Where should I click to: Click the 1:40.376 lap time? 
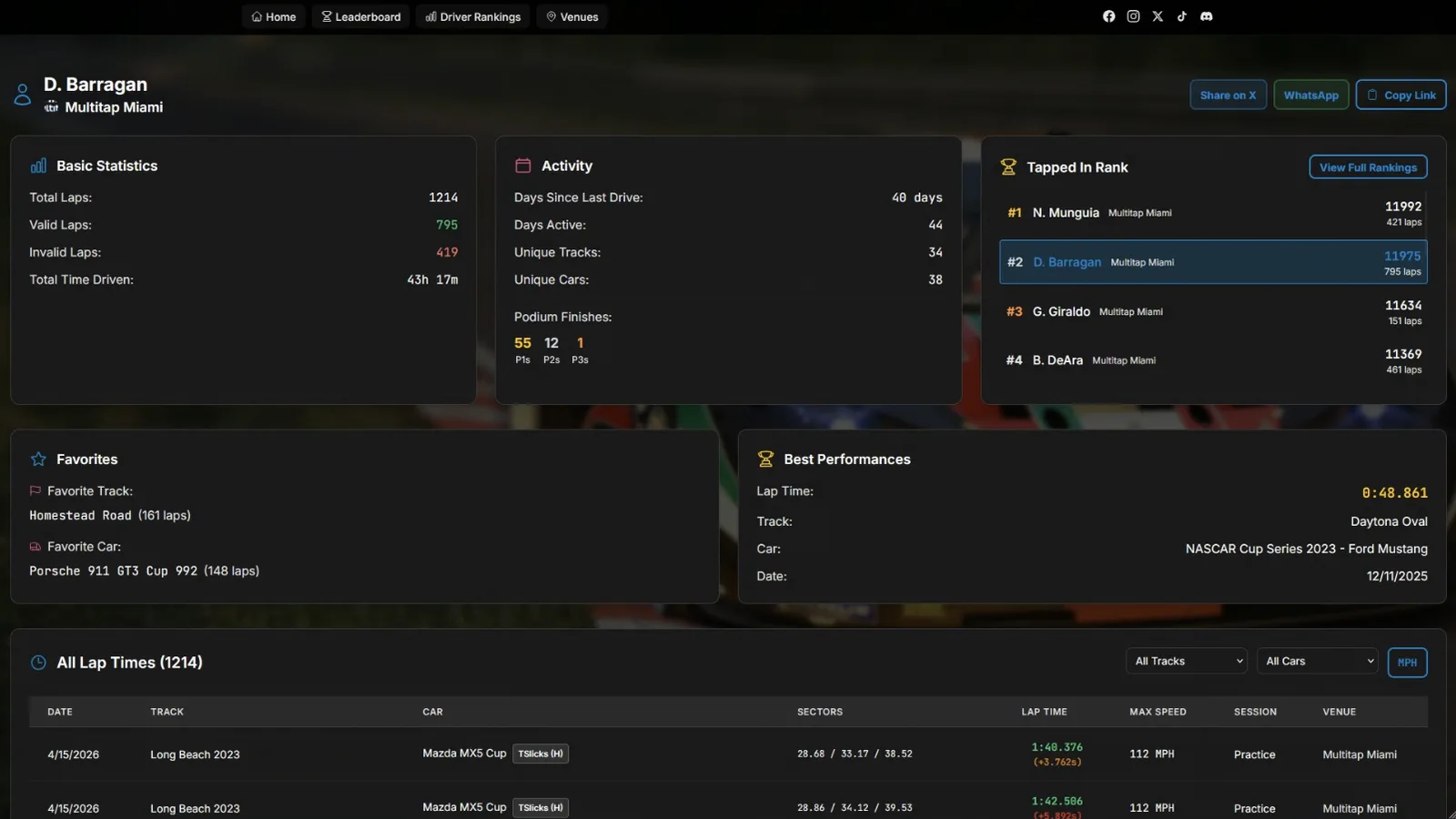tap(1057, 747)
